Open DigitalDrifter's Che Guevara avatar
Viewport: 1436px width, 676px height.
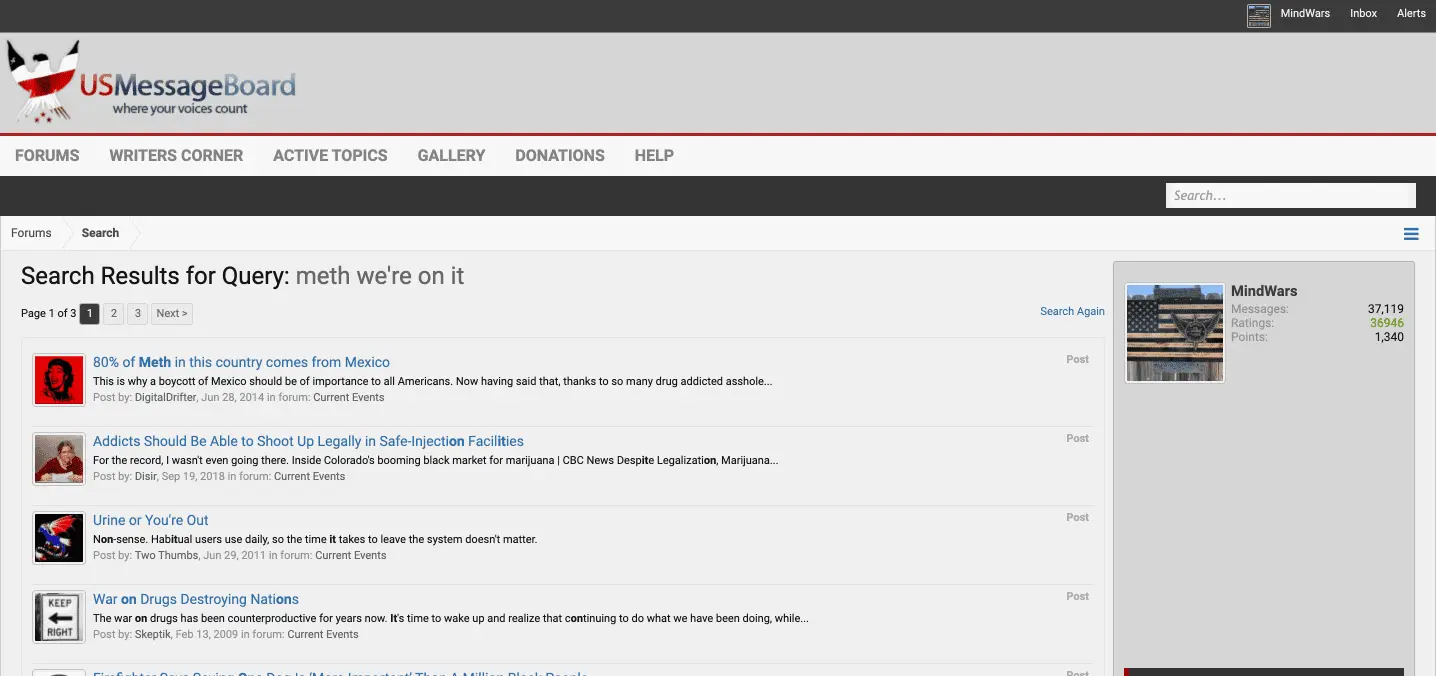59,380
